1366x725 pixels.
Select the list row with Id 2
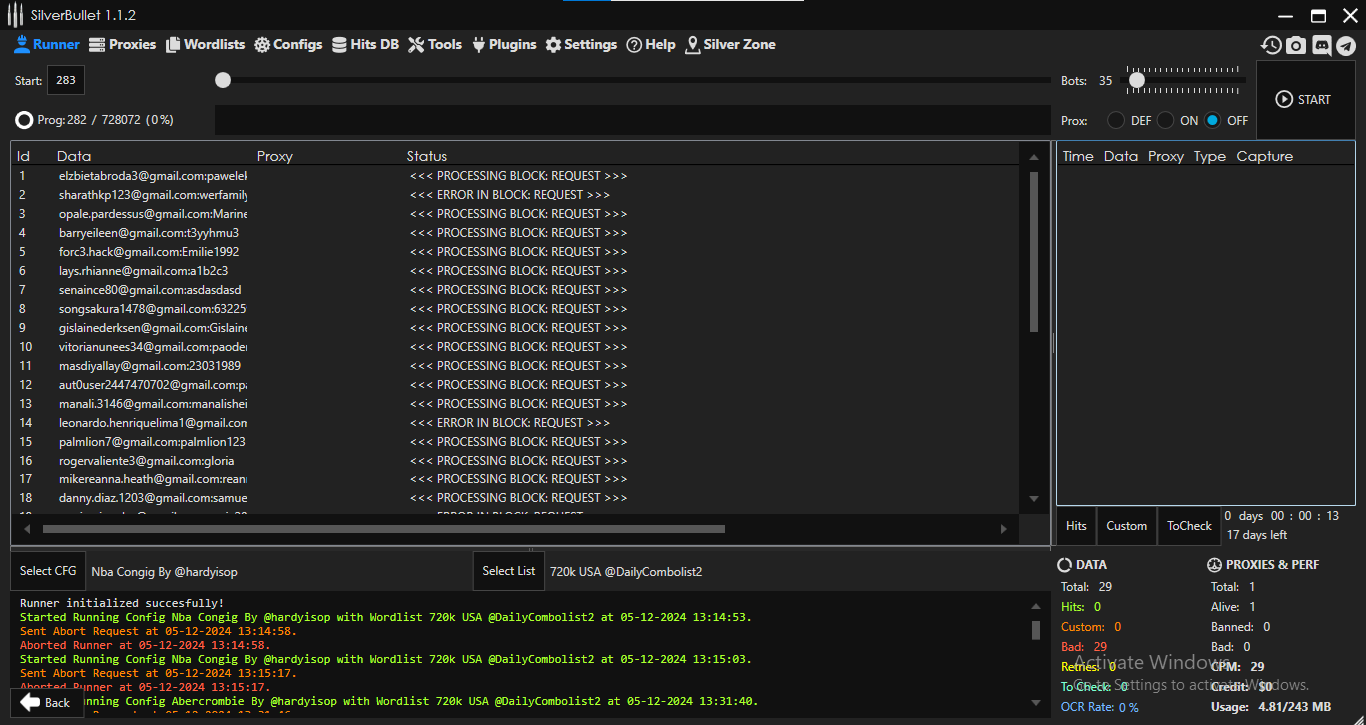(x=515, y=195)
